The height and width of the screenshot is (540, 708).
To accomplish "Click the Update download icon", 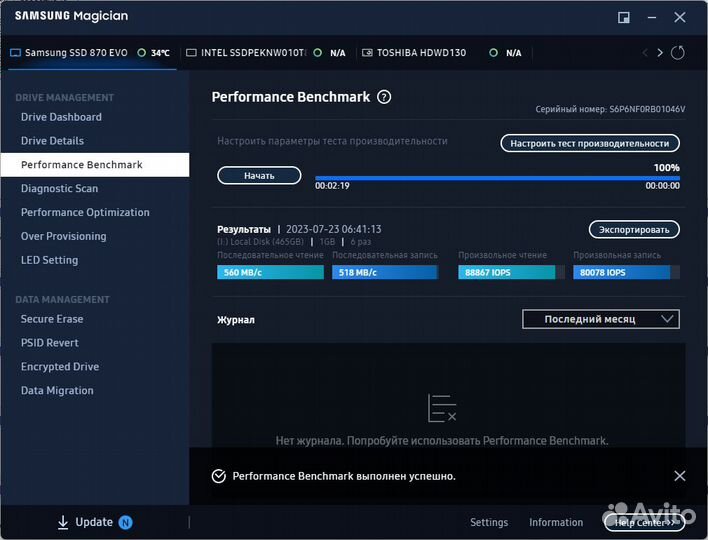I will pyautogui.click(x=63, y=522).
